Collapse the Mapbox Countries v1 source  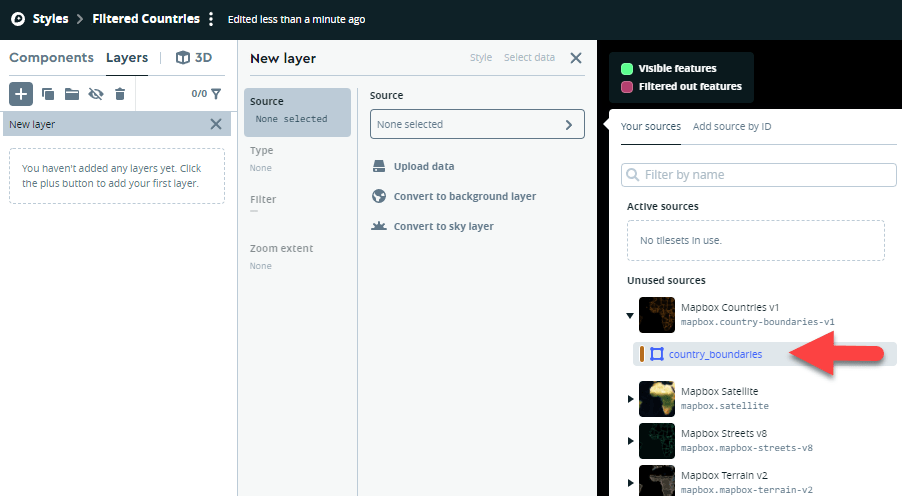click(630, 315)
